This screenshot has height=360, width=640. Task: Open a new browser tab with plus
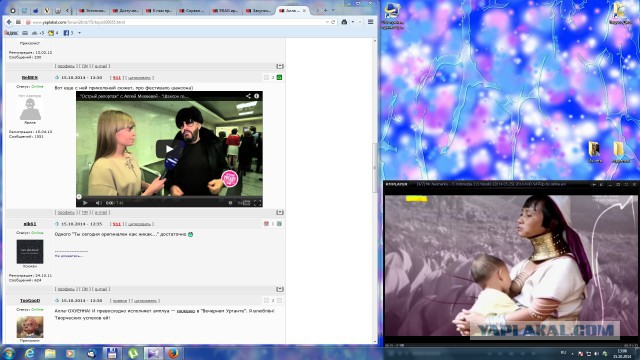tap(325, 11)
